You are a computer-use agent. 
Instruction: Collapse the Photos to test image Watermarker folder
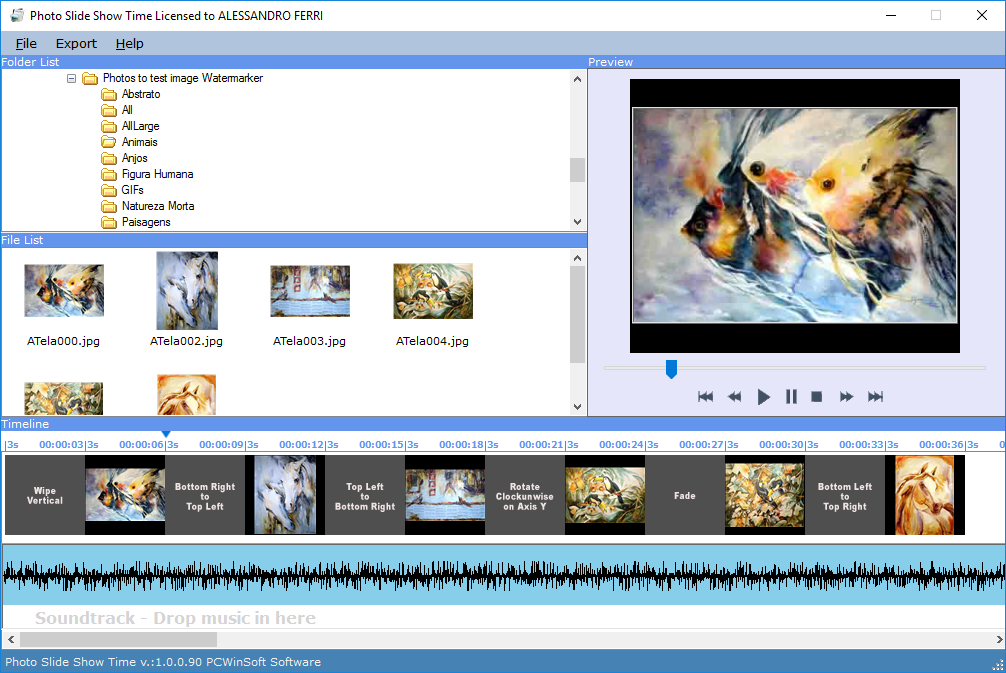point(72,78)
